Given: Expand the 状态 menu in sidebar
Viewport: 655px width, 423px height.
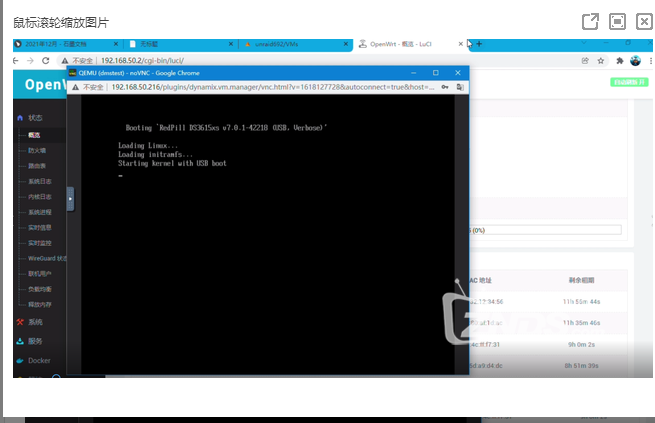Looking at the screenshot, I should click(x=35, y=118).
